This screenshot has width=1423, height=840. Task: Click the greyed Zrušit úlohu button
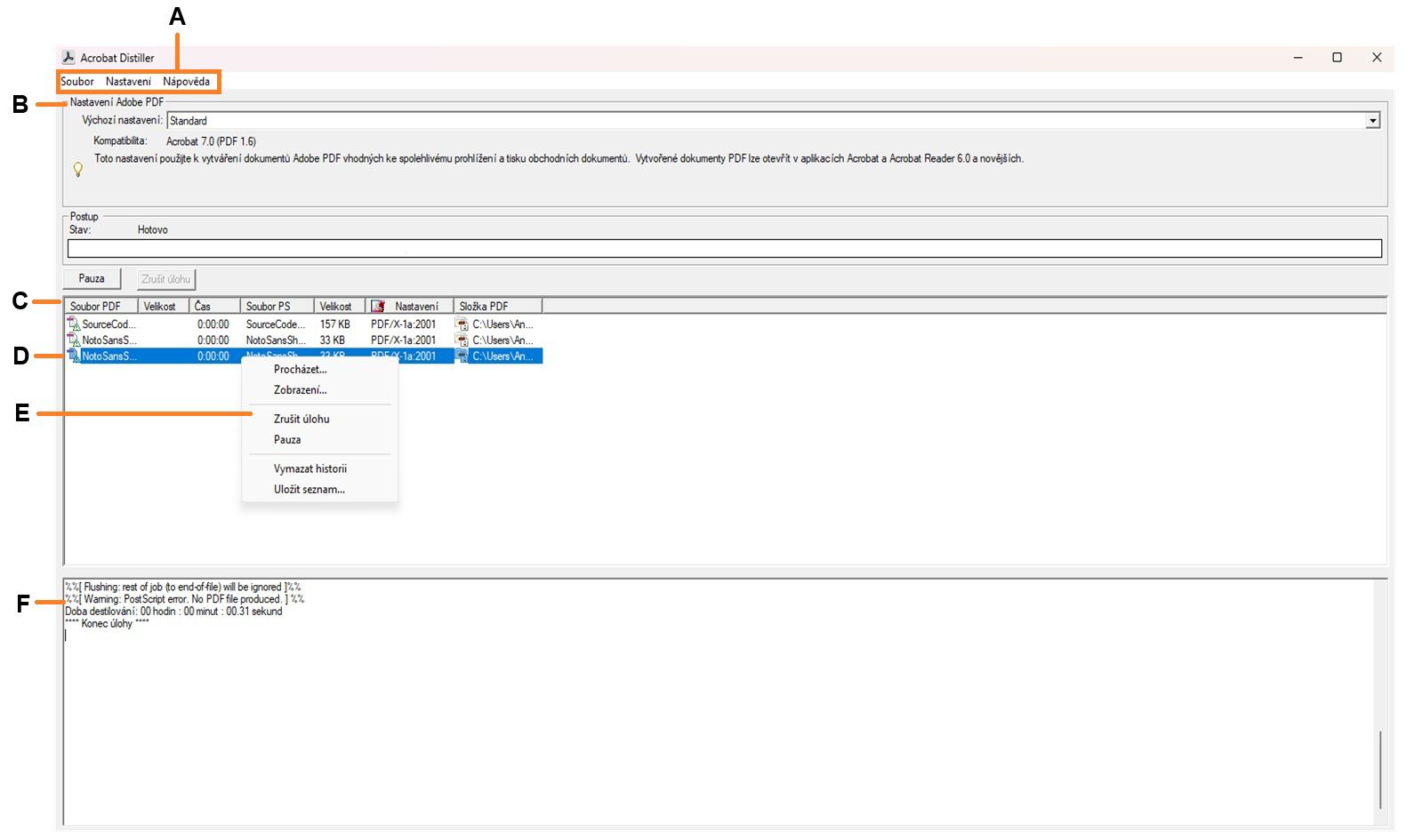coord(166,279)
